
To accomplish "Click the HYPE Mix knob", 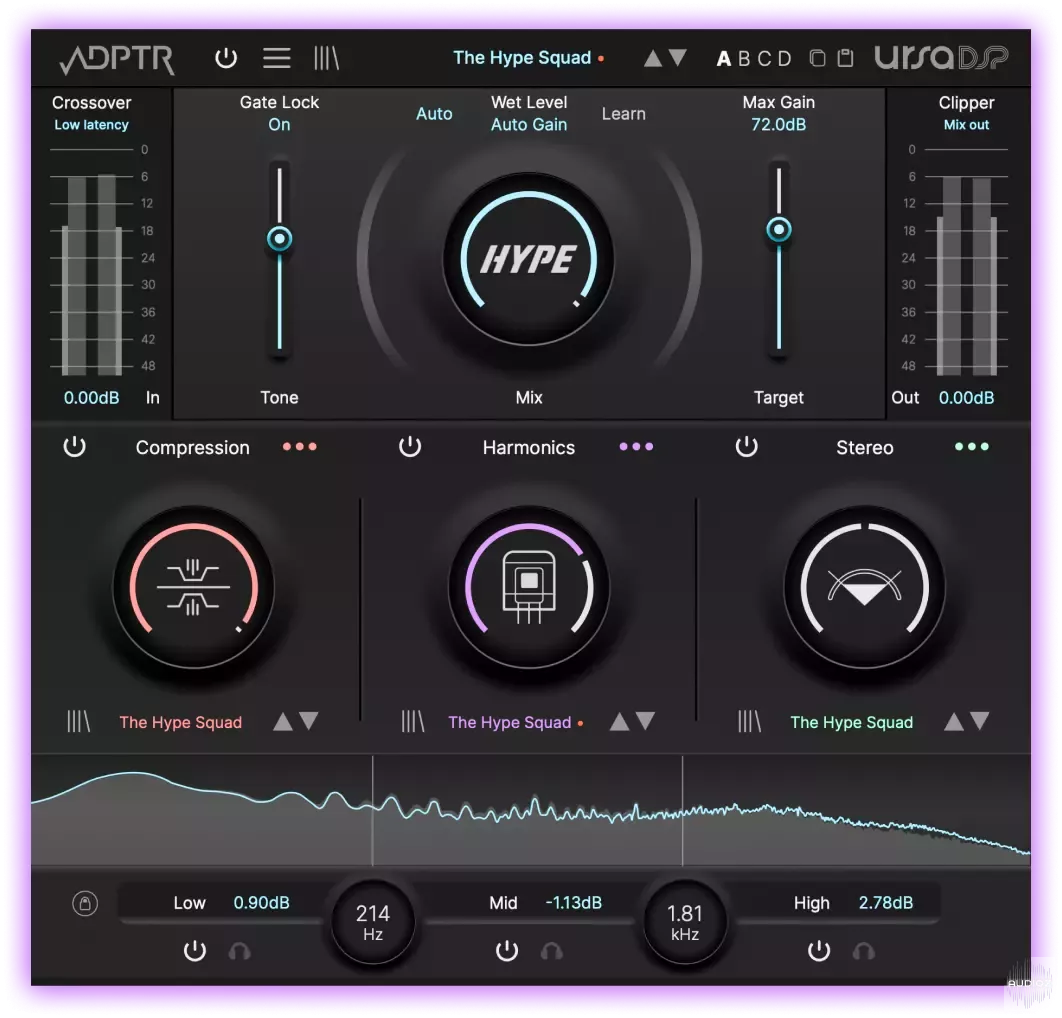I will click(x=529, y=259).
